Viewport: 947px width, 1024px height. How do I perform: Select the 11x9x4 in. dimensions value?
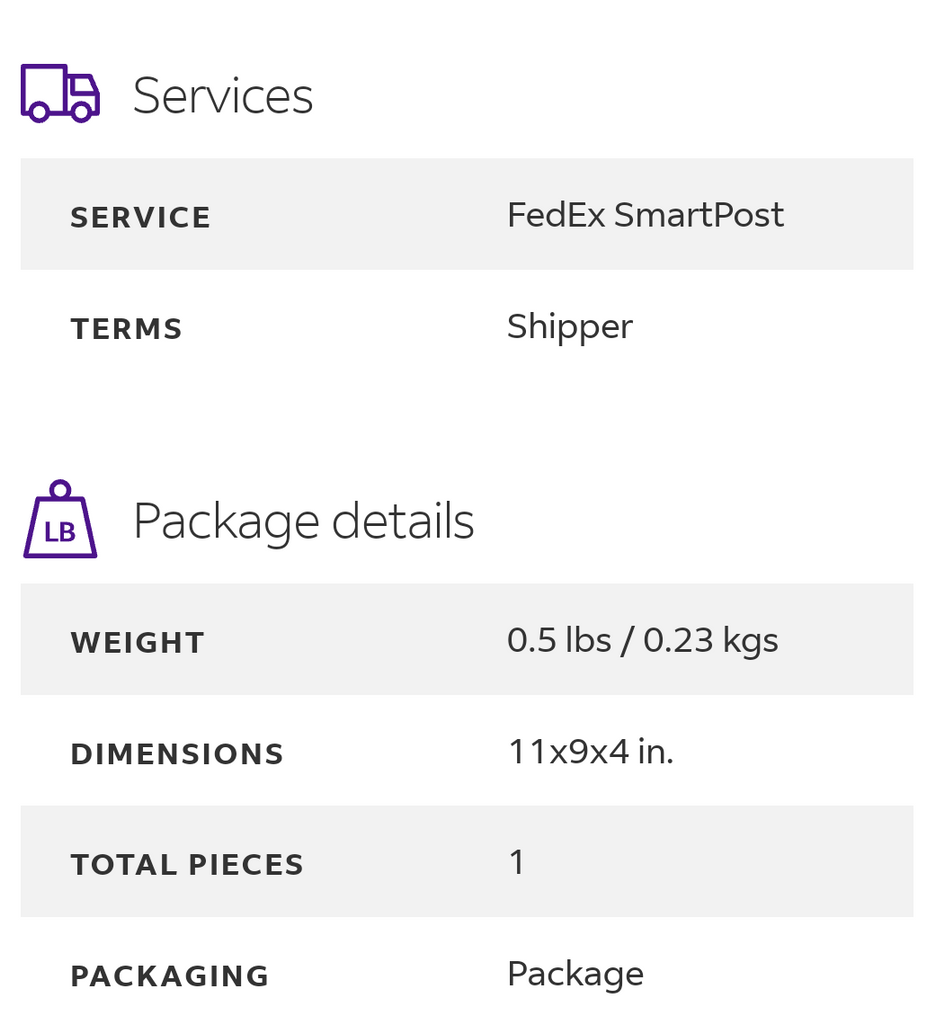coord(590,751)
